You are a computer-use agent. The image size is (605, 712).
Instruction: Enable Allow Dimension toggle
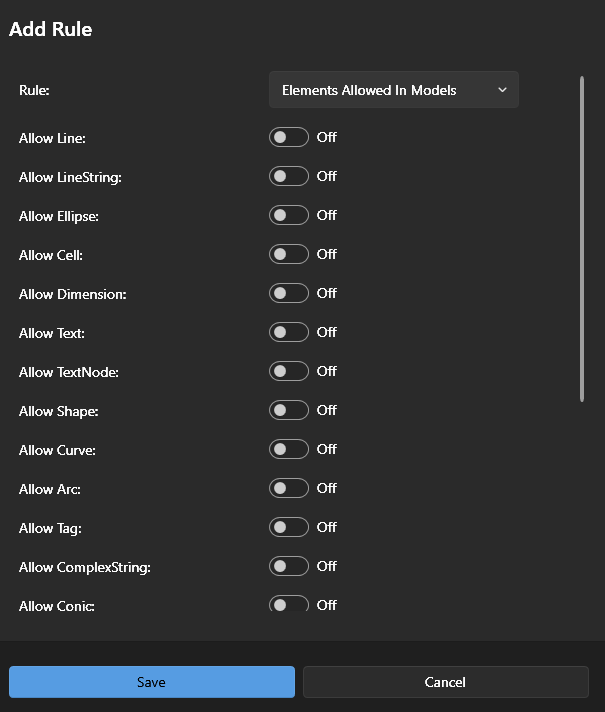click(x=288, y=293)
